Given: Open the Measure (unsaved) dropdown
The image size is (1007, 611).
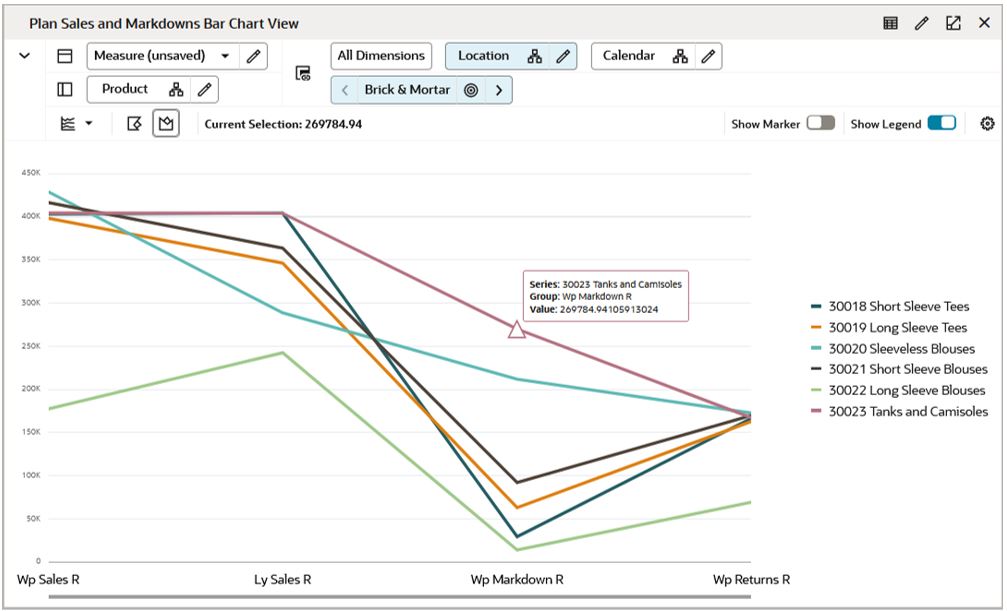Looking at the screenshot, I should (x=227, y=56).
